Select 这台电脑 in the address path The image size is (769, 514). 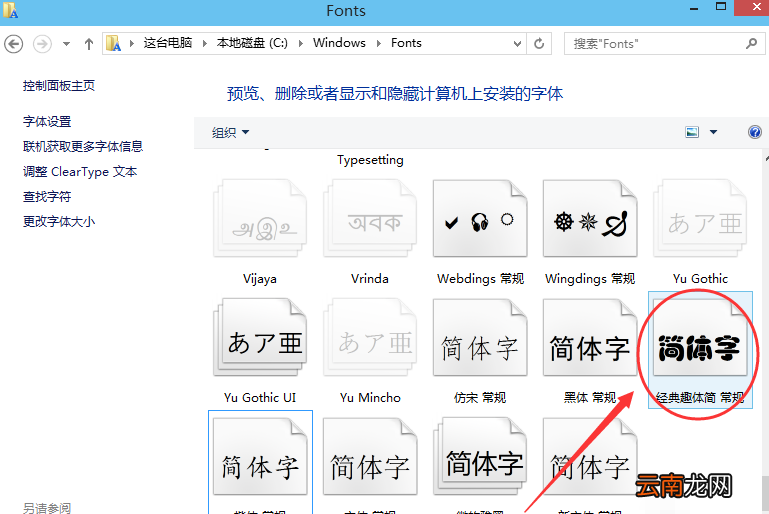pos(168,43)
